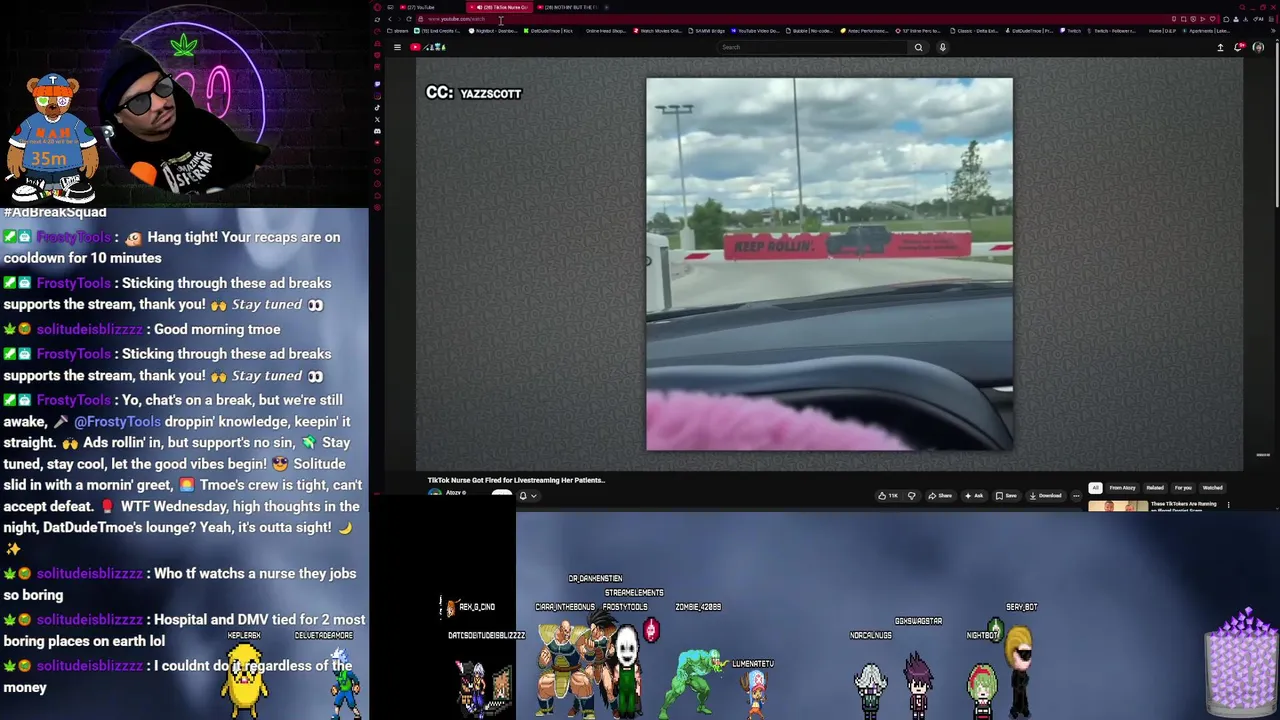Screen dimensions: 1280x720
Task: Start voice search with microphone icon
Action: click(942, 47)
